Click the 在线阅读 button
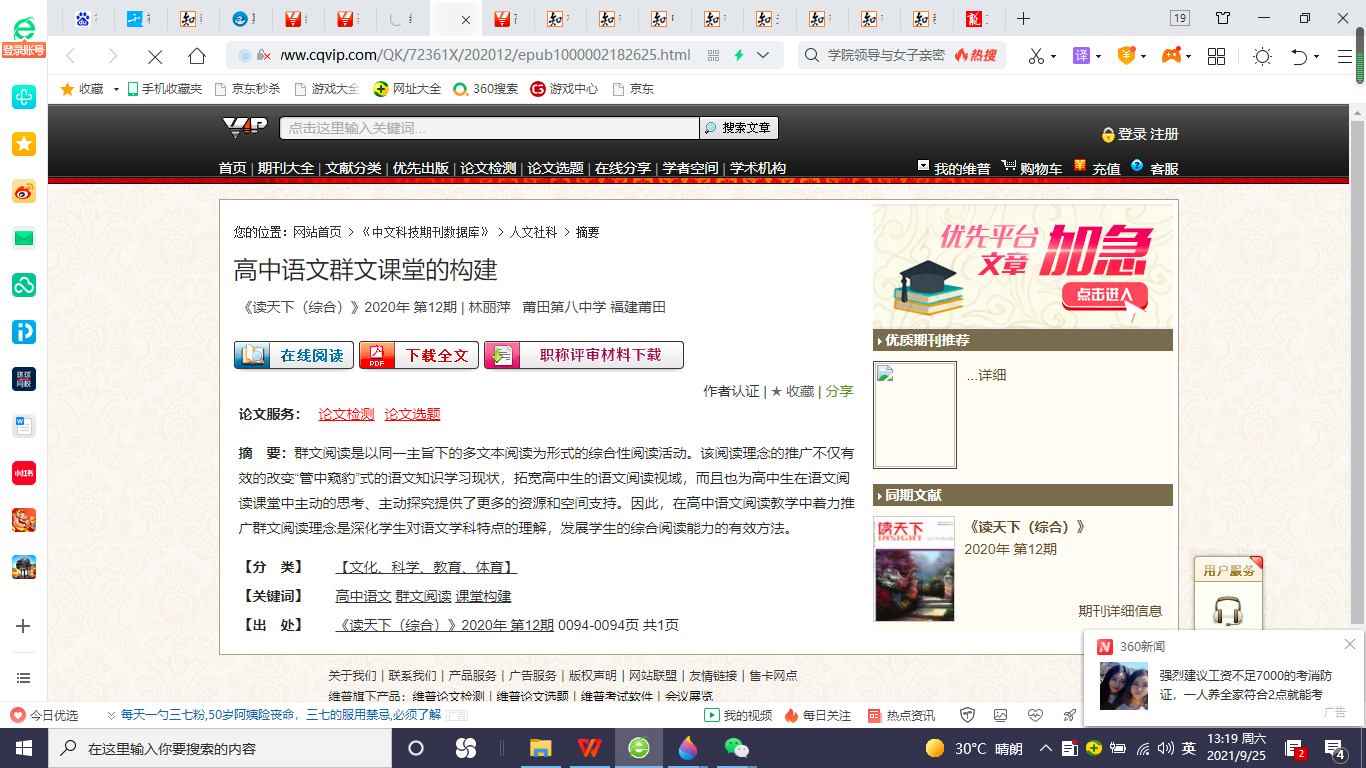The image size is (1366, 768). (294, 355)
